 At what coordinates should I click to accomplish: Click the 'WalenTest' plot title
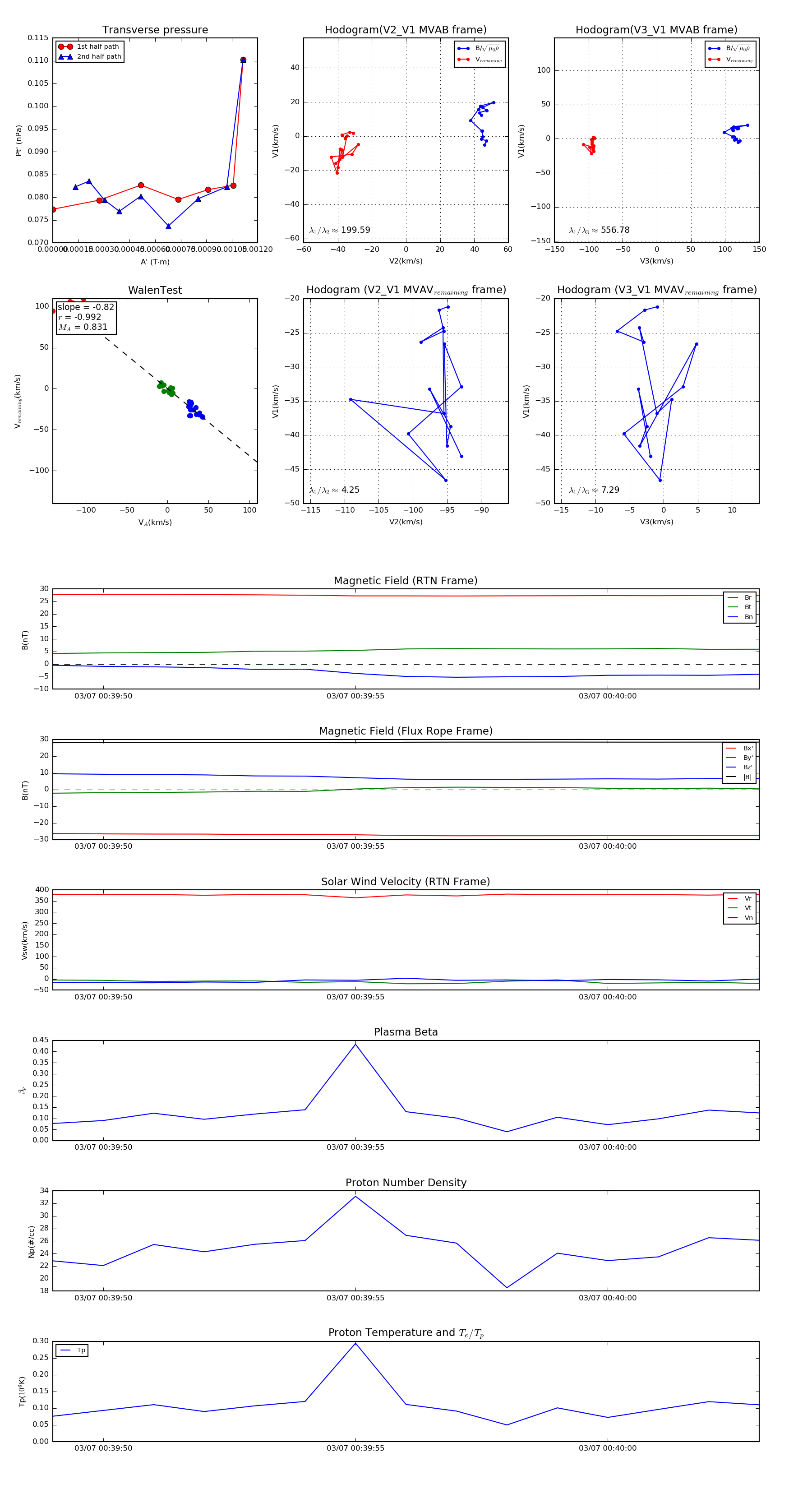[155, 290]
